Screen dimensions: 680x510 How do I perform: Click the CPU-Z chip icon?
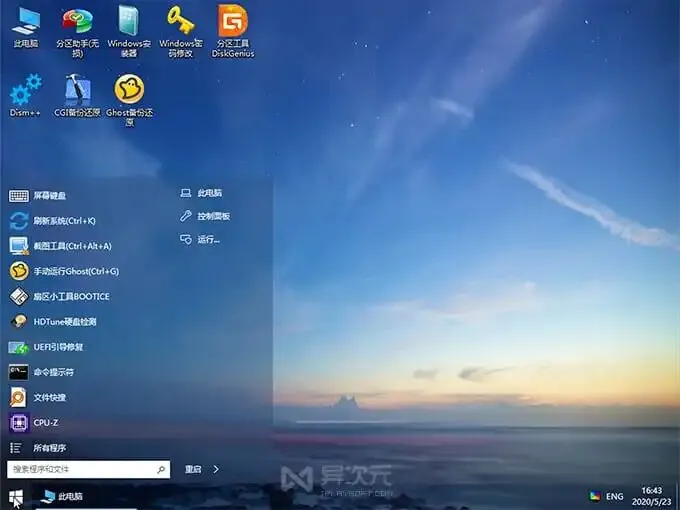click(x=19, y=422)
